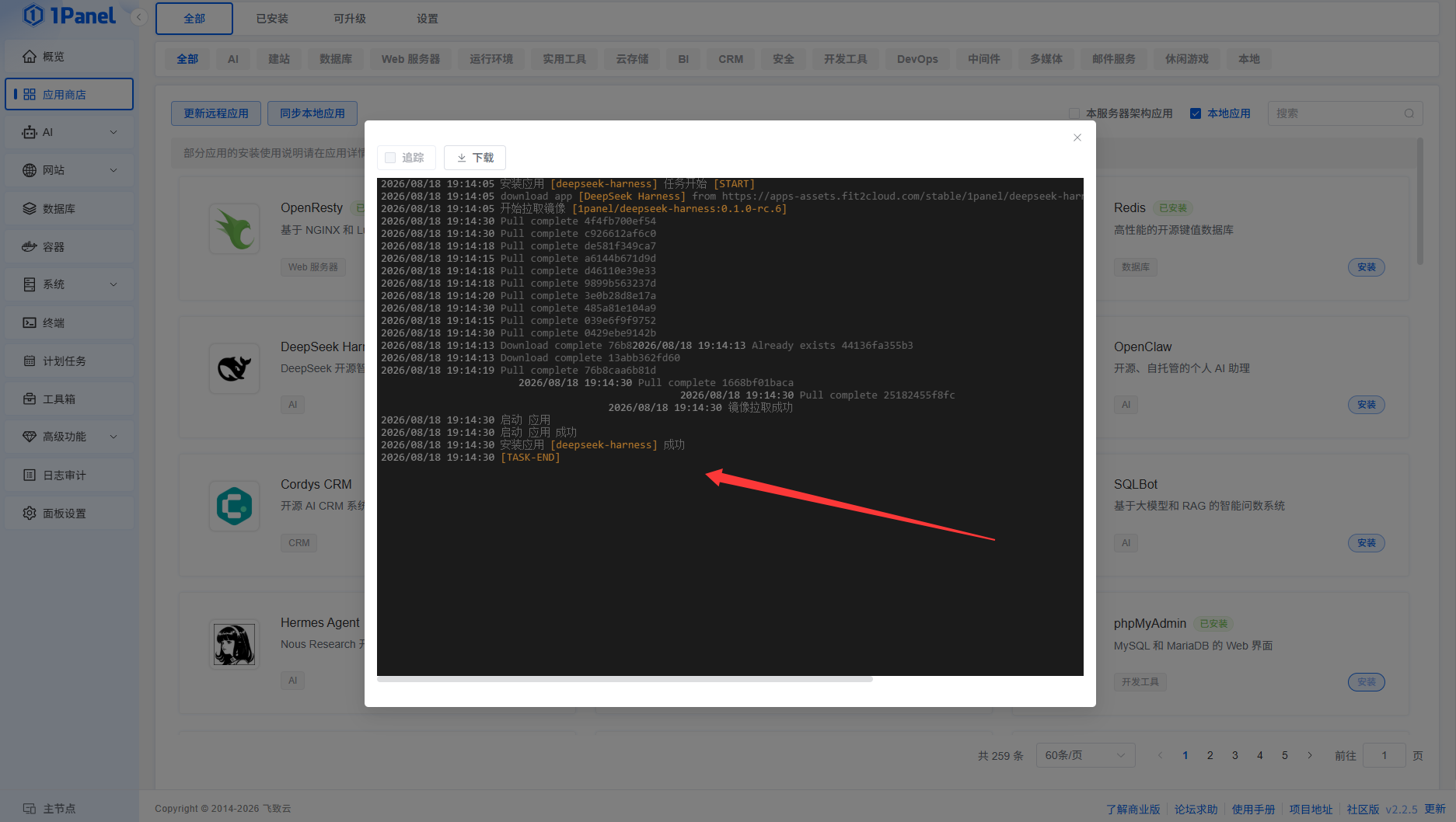Focus the 前往 page number field

coord(1384,755)
